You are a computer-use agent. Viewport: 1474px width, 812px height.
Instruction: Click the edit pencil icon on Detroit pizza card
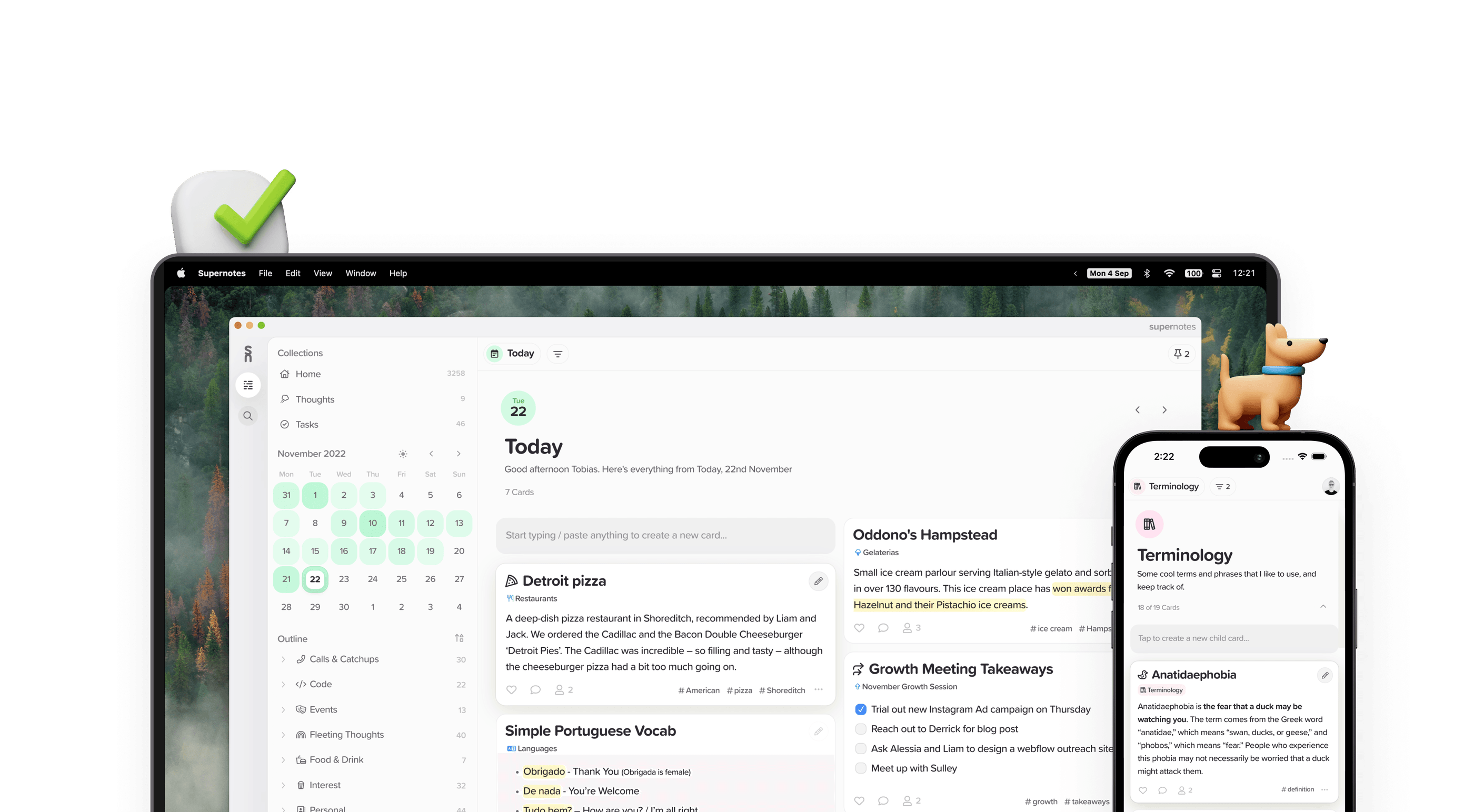819,581
